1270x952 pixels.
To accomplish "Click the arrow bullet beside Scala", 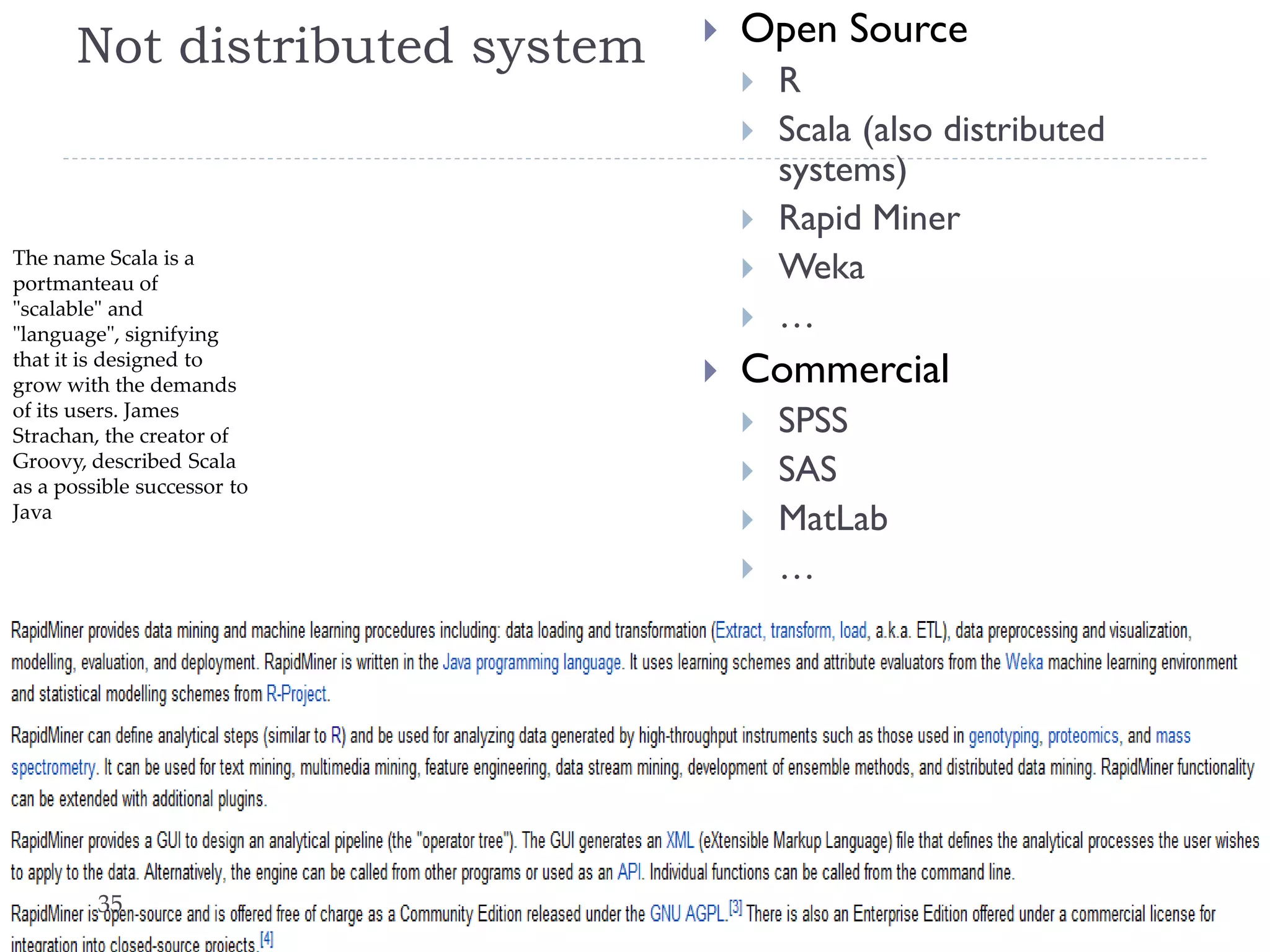I will pos(748,131).
